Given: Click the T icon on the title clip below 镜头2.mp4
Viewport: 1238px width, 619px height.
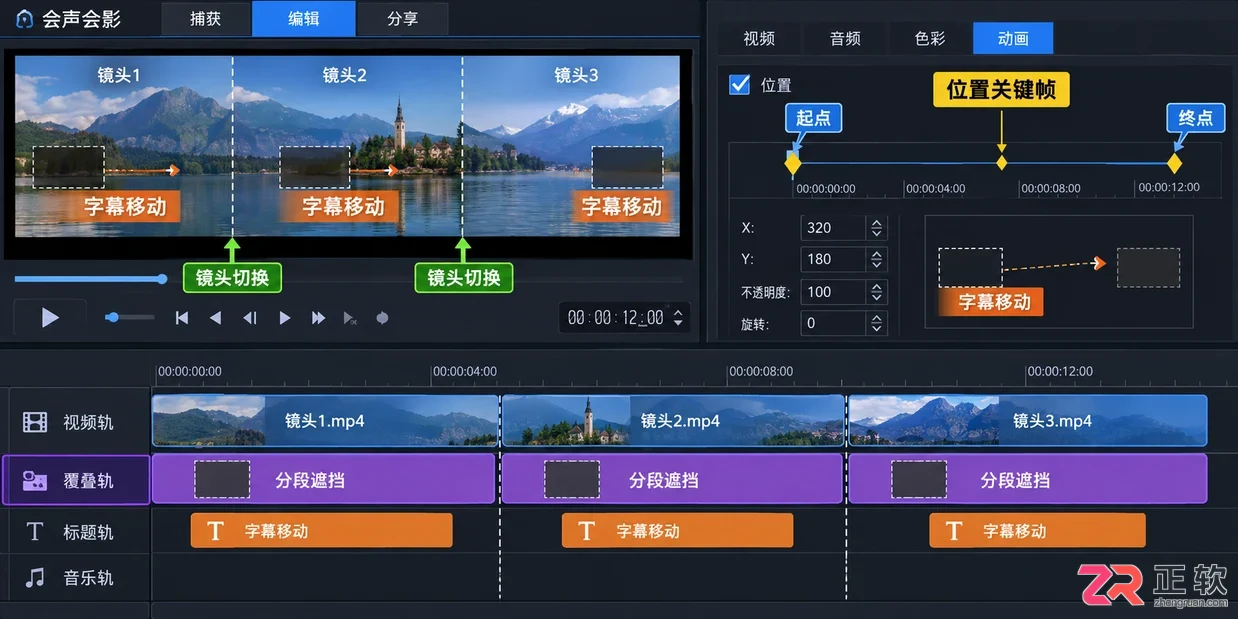Looking at the screenshot, I should coord(586,531).
